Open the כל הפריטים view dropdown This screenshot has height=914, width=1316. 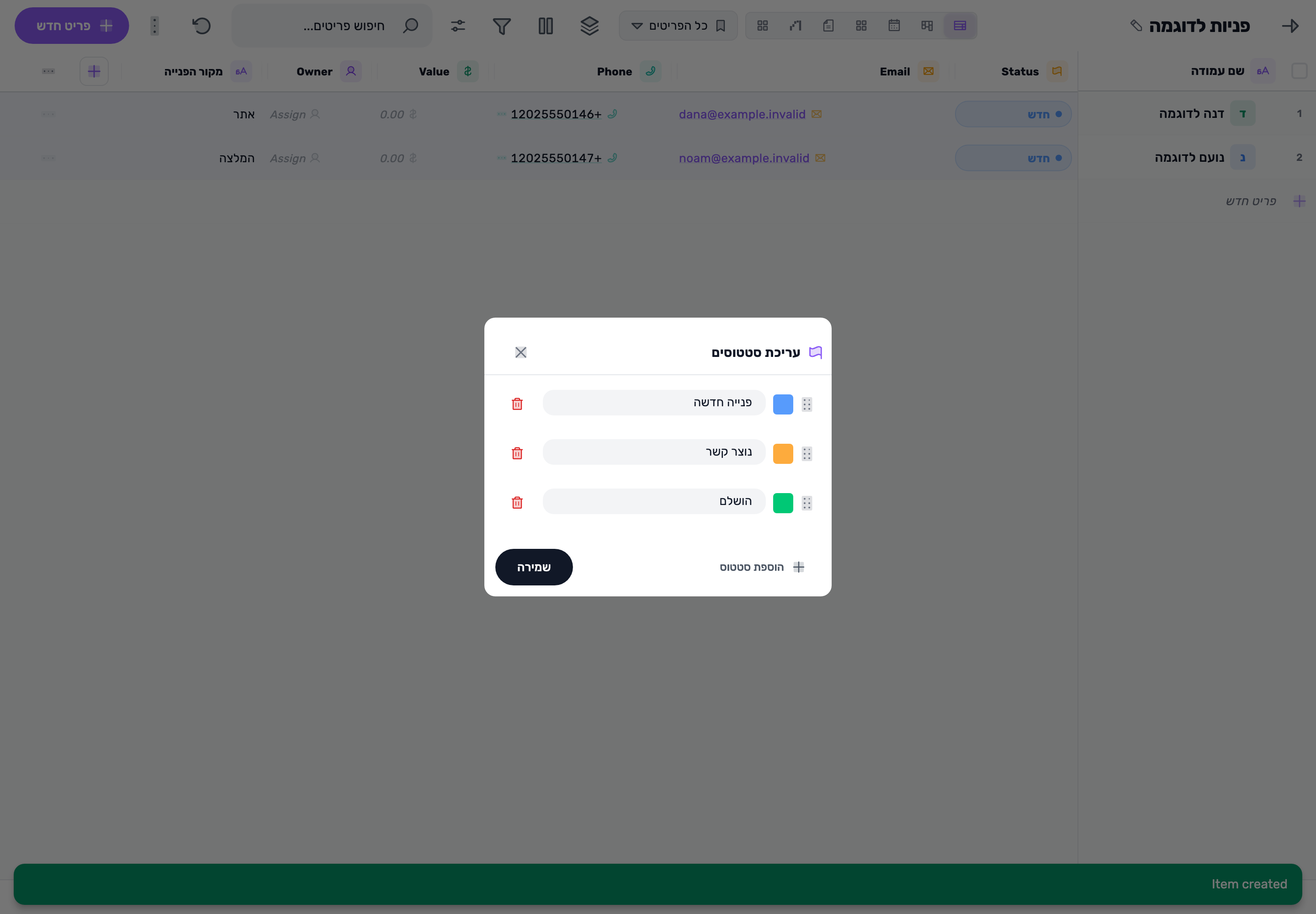click(x=678, y=26)
